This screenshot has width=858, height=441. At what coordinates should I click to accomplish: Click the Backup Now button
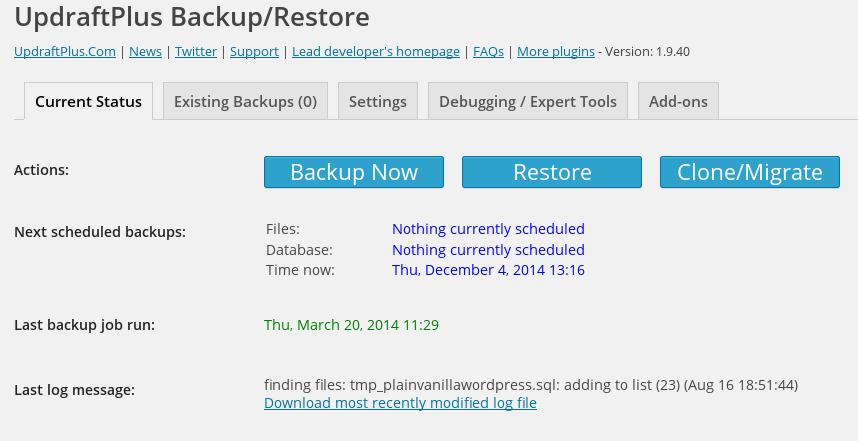coord(354,172)
